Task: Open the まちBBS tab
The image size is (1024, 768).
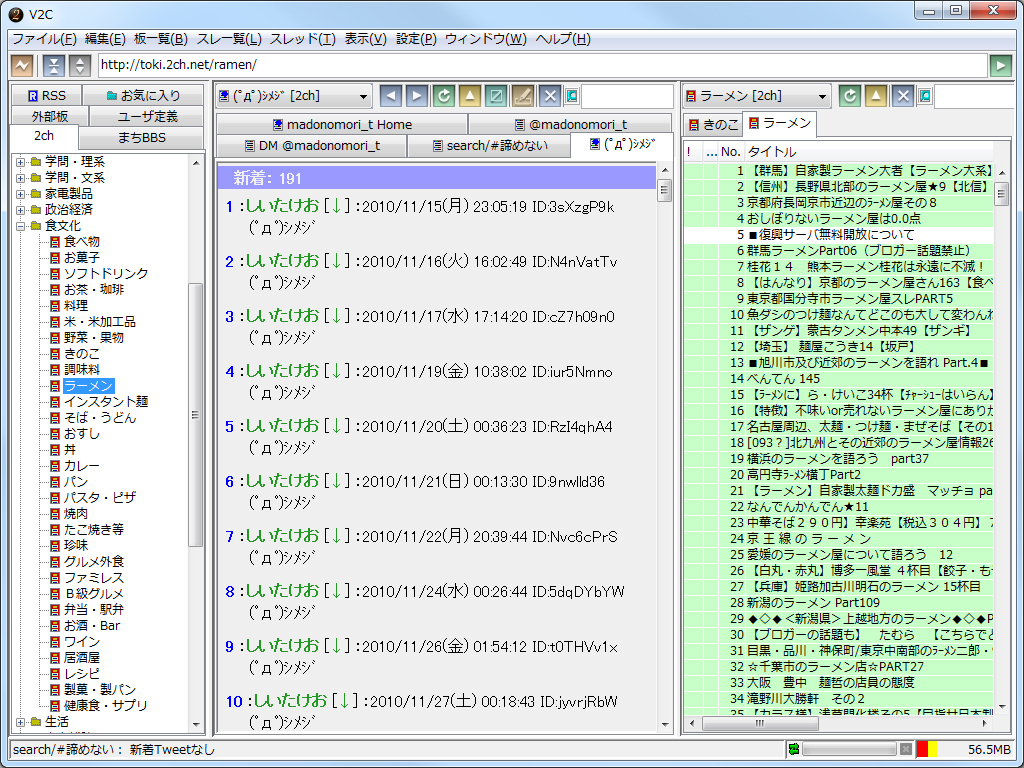Action: [141, 138]
